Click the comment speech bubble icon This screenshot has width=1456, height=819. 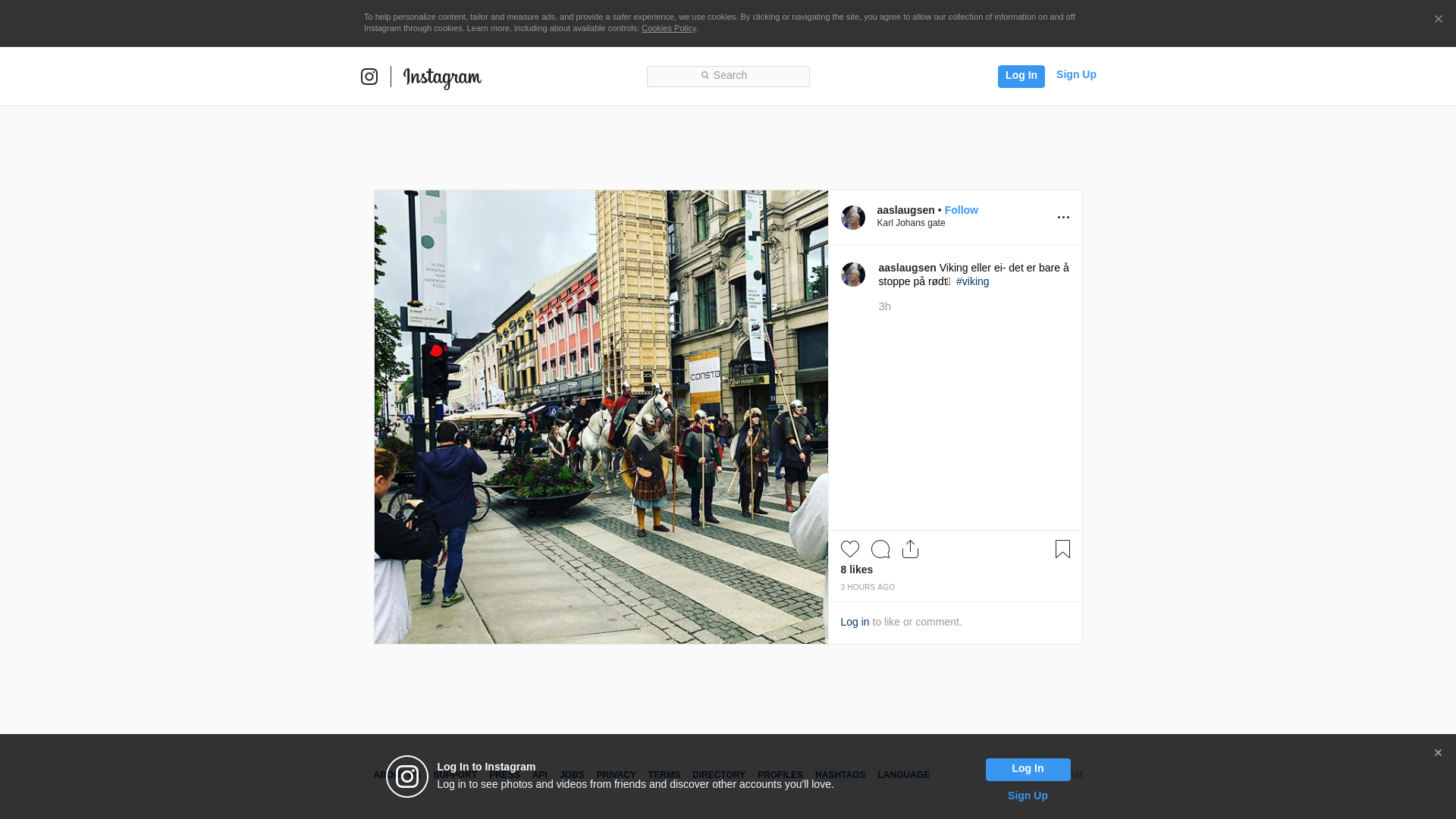click(x=880, y=549)
